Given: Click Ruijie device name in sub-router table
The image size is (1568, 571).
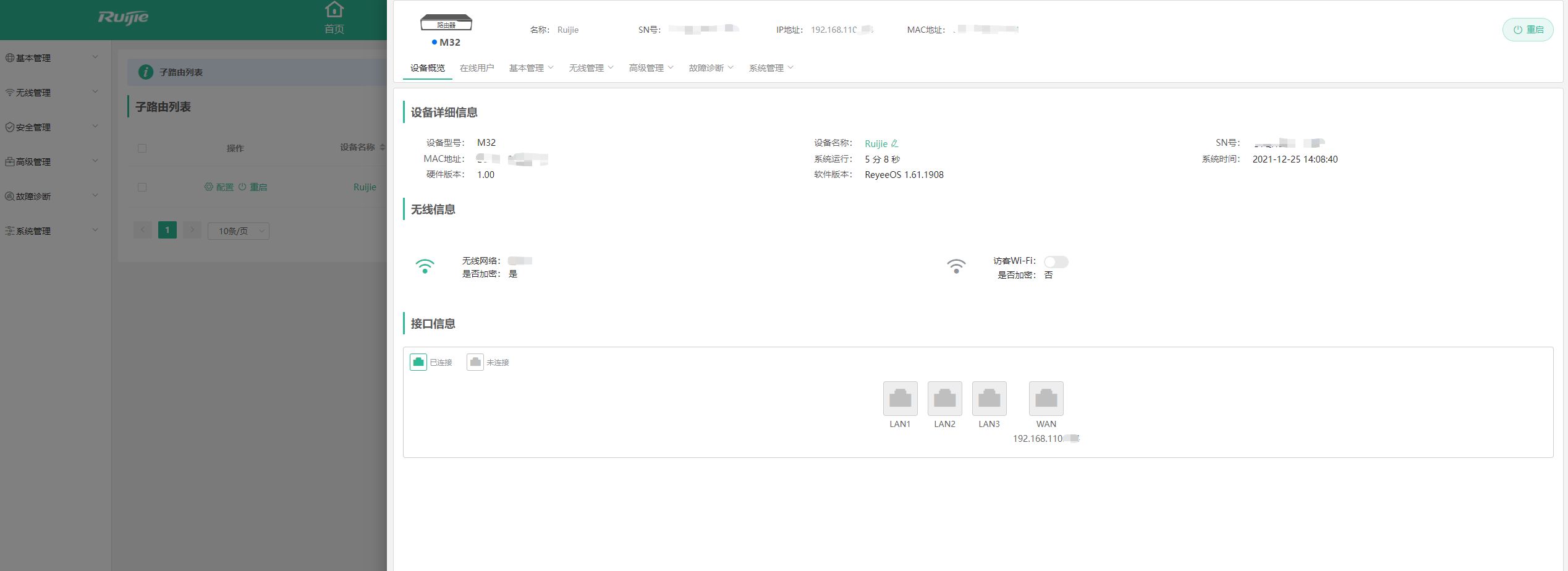Looking at the screenshot, I should coord(365,187).
